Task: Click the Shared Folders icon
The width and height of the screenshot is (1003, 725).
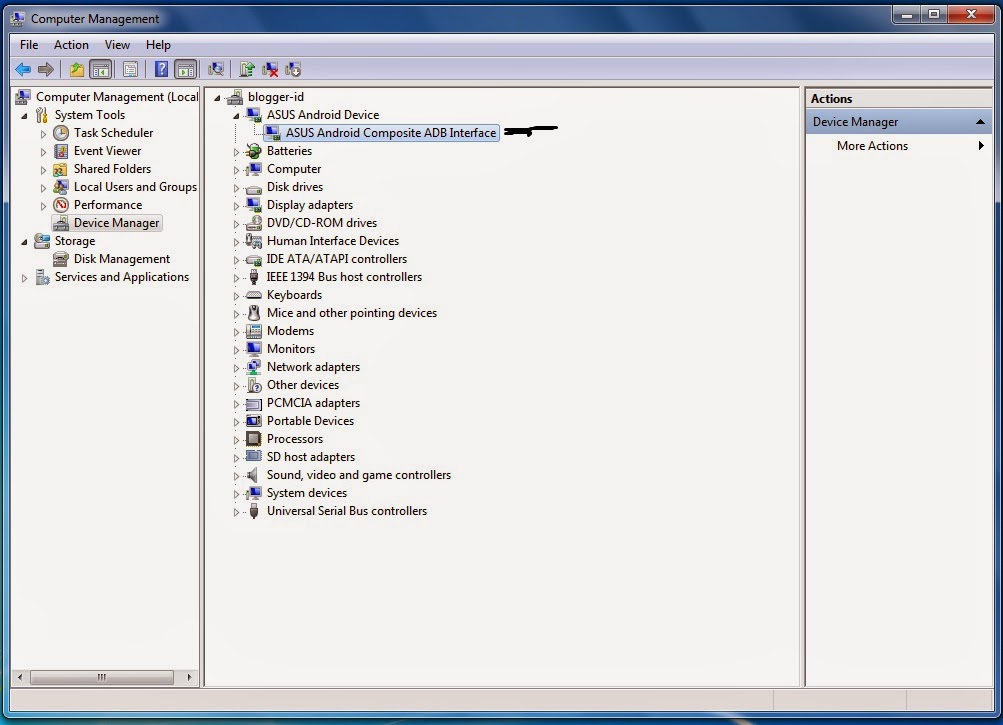Action: [61, 168]
